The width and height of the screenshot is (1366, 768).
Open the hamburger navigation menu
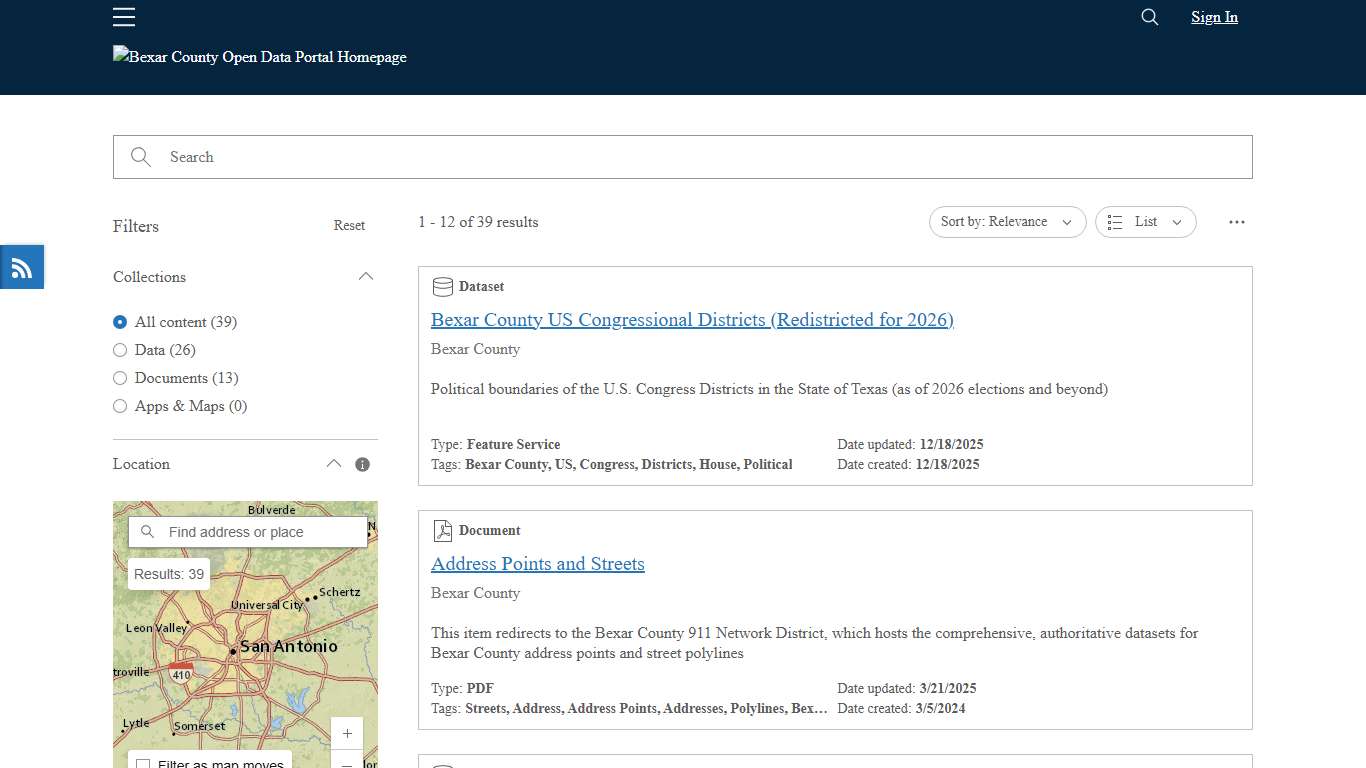click(123, 17)
